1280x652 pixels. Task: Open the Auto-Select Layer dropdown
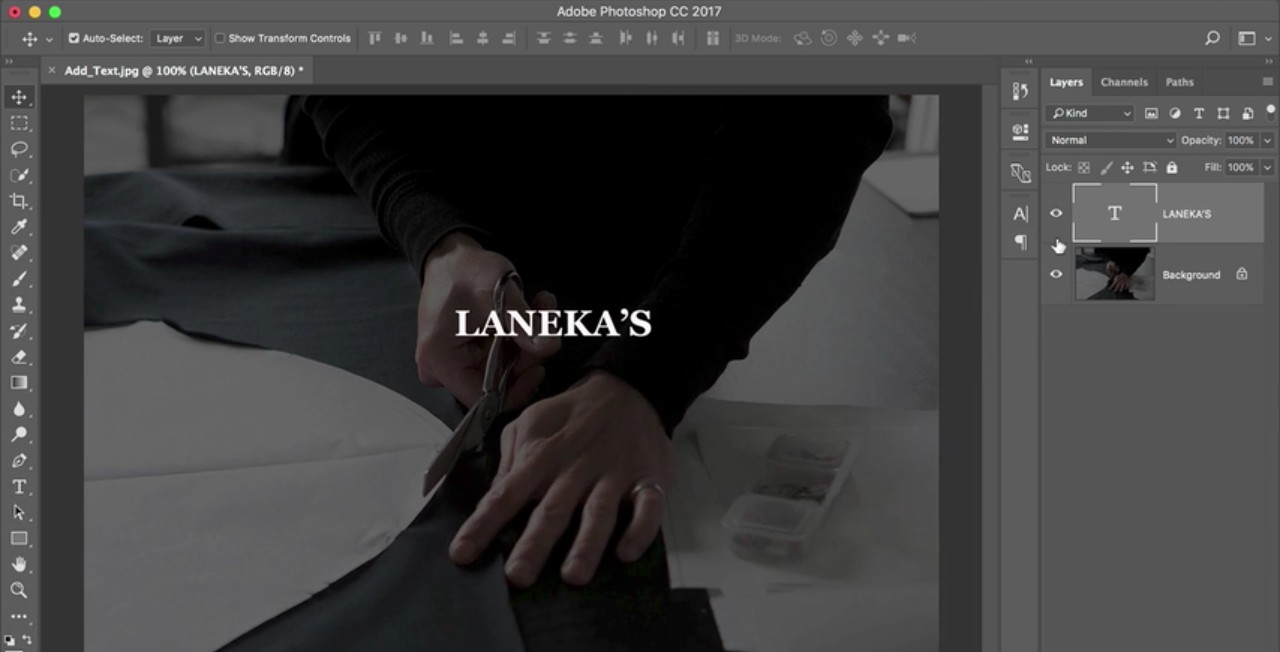coord(178,38)
